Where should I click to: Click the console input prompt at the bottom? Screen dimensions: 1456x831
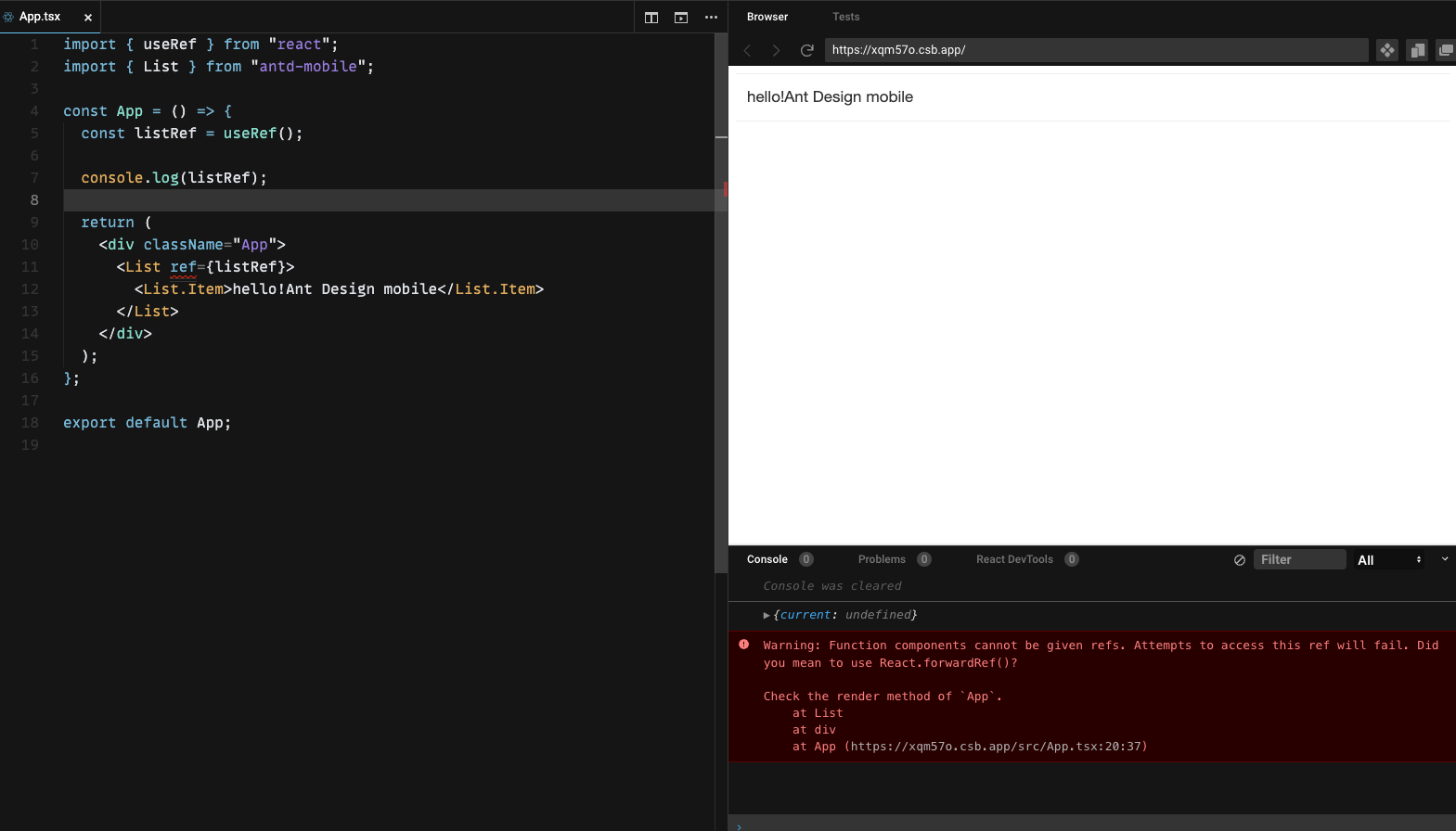point(1092,824)
